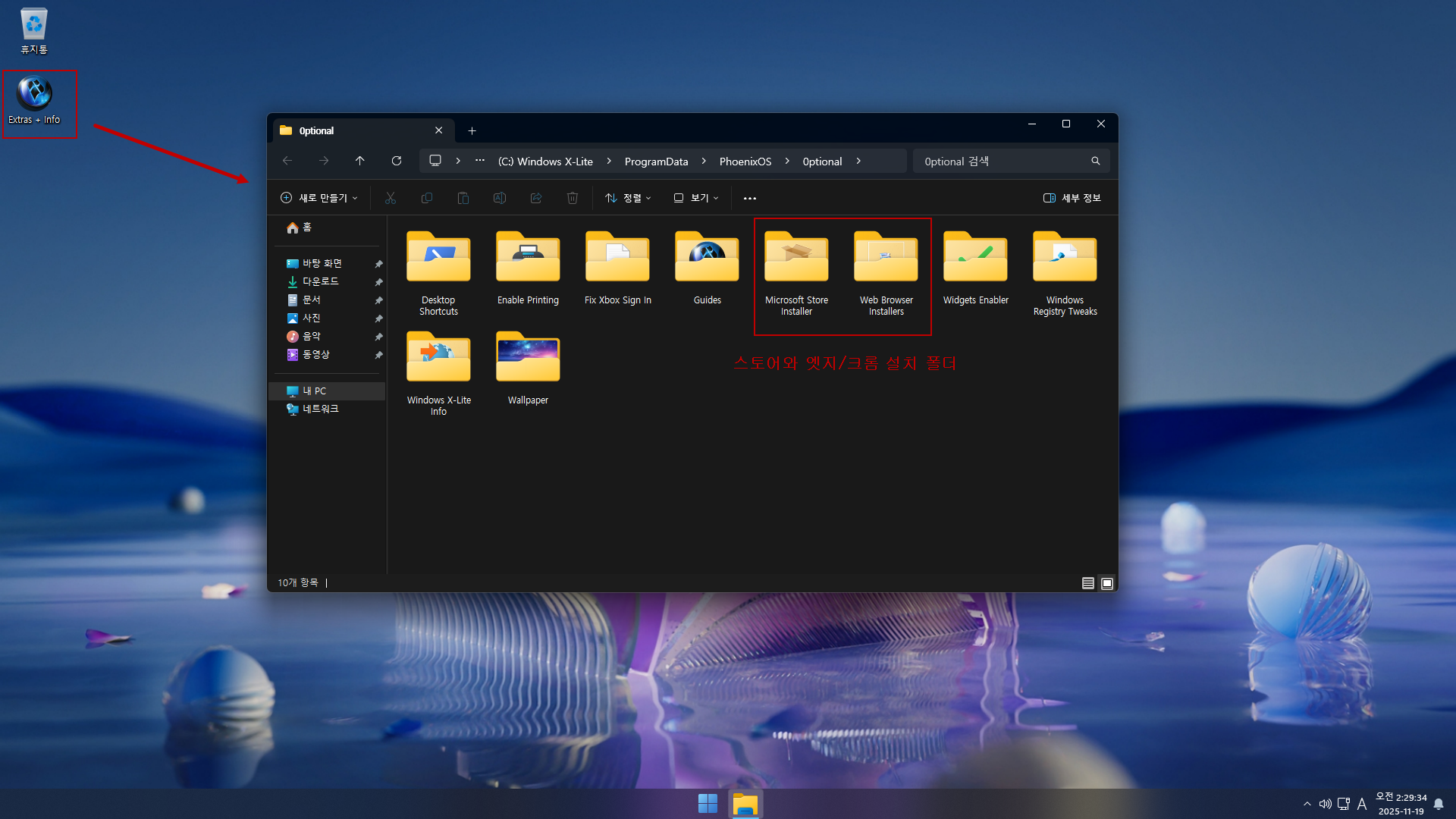Expand the Sort (정렬) dropdown
Screen dimensions: 1456x819
[x=628, y=198]
